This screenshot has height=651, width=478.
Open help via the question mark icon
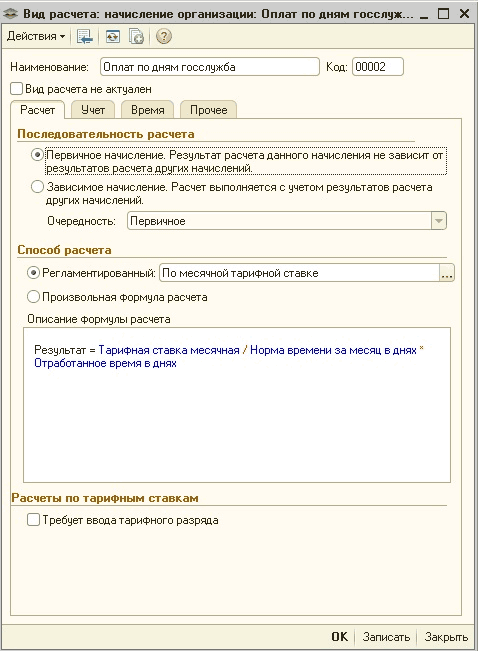pyautogui.click(x=164, y=37)
